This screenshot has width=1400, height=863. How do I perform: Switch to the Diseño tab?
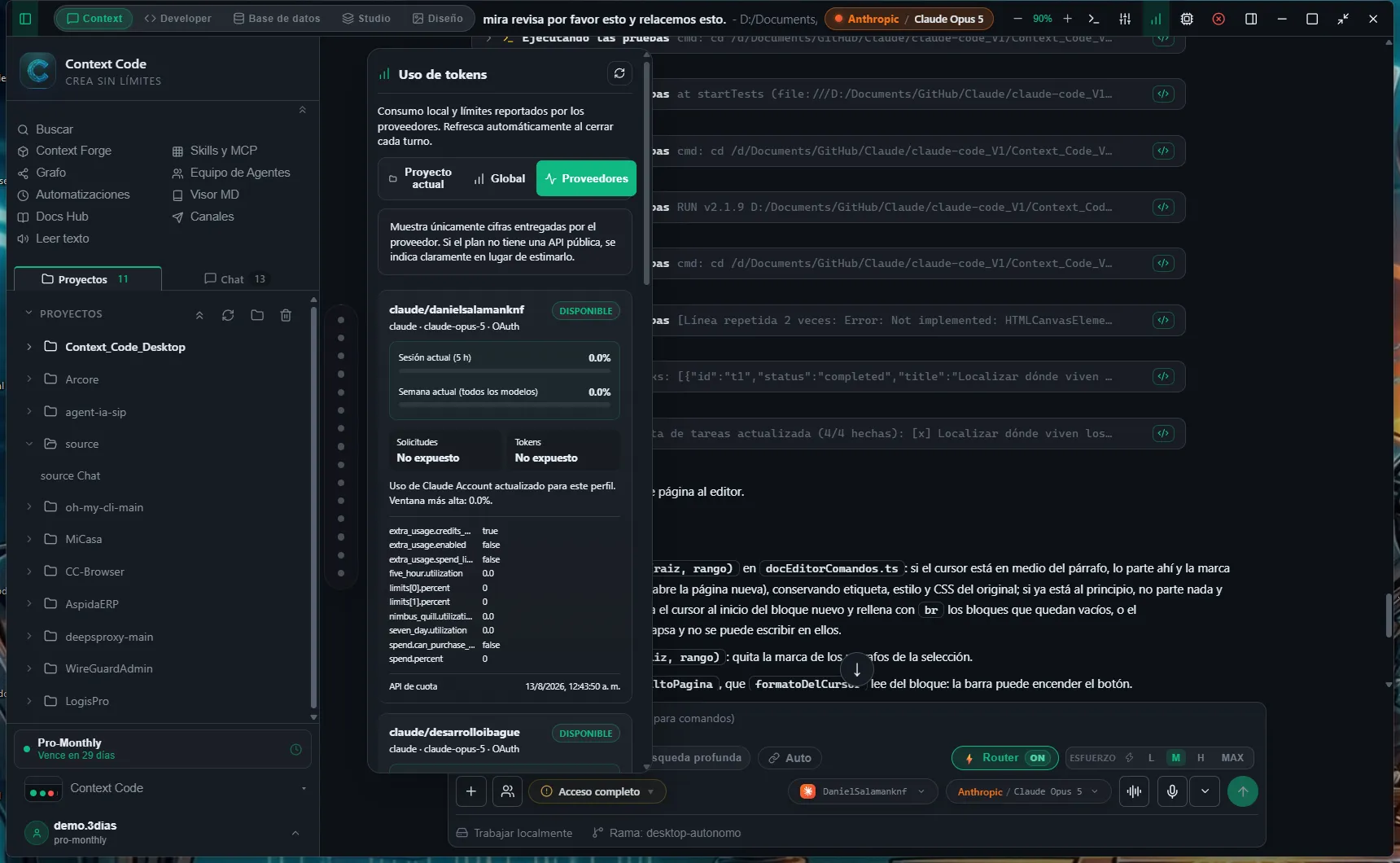438,18
